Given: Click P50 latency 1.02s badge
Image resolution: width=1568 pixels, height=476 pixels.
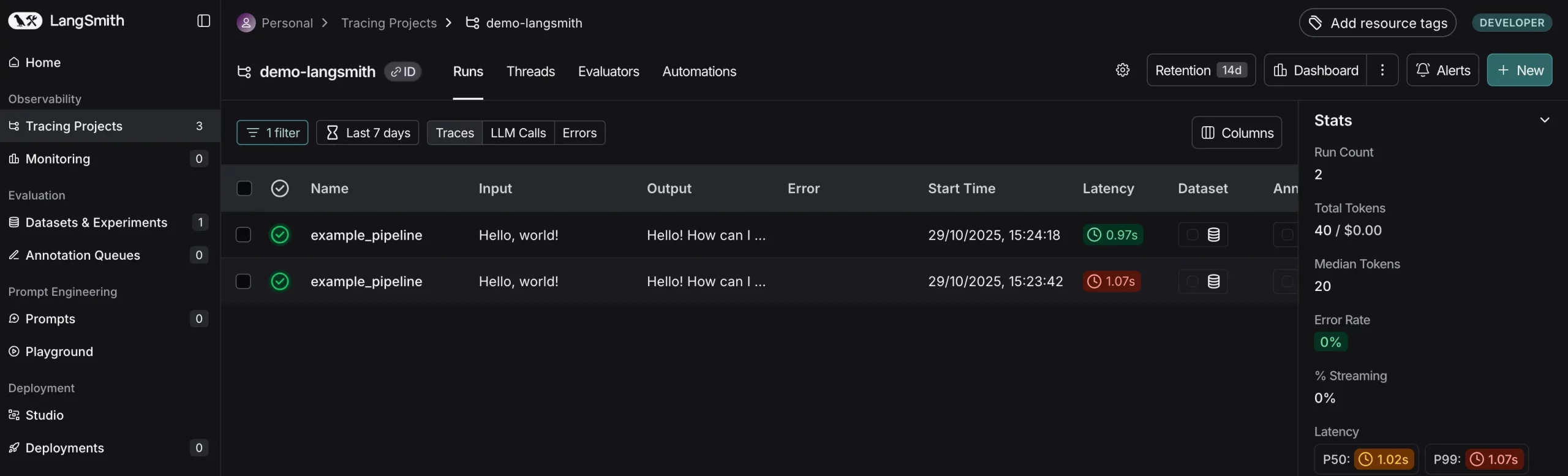Looking at the screenshot, I should pos(1384,459).
